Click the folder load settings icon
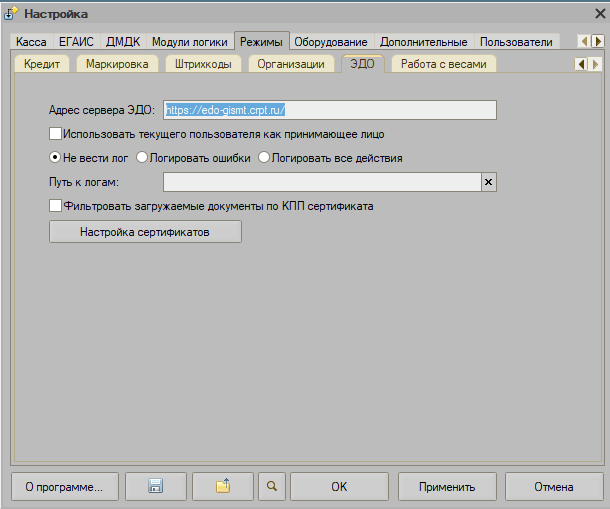The width and height of the screenshot is (610, 509). [x=222, y=487]
